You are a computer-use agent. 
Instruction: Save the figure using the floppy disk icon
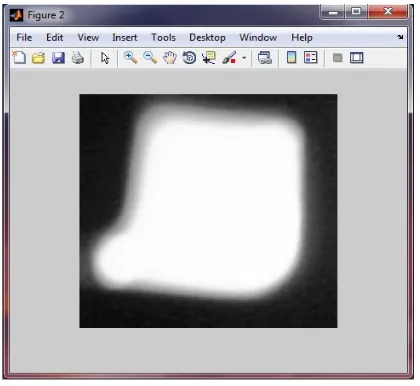click(x=58, y=58)
